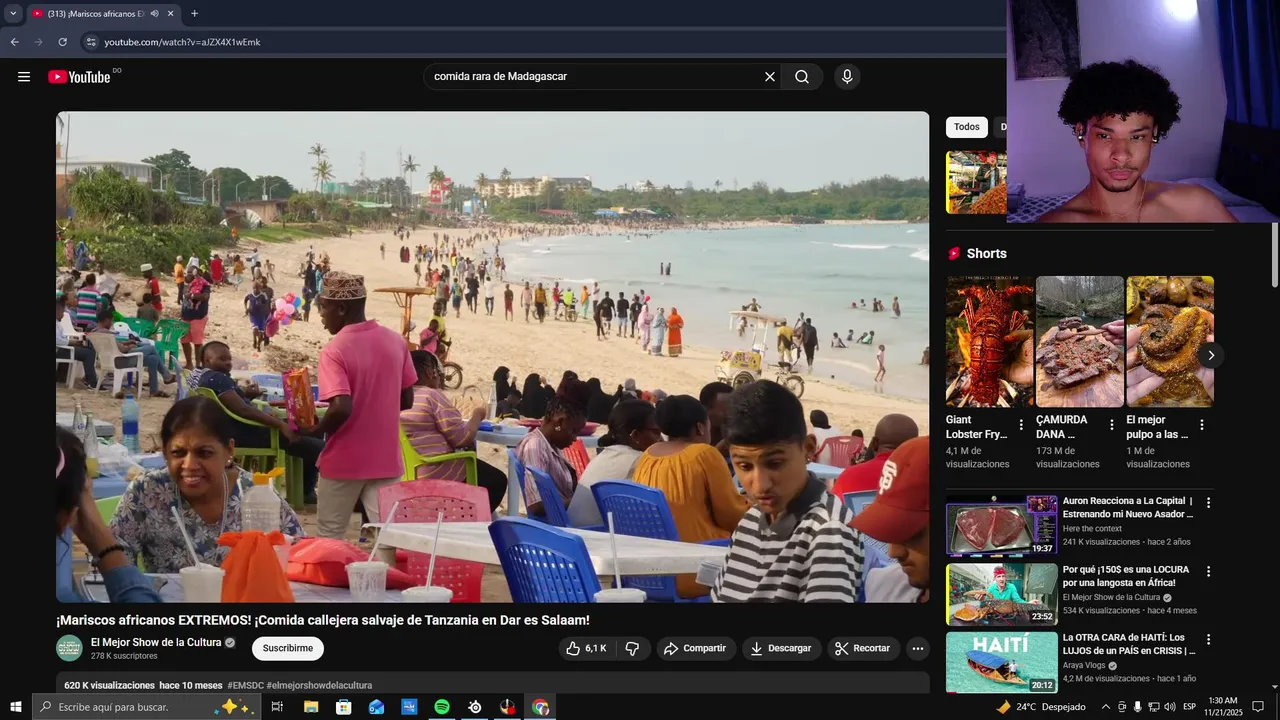This screenshot has height=720, width=1280.
Task: Go back with browser back arrow
Action: coord(14,42)
